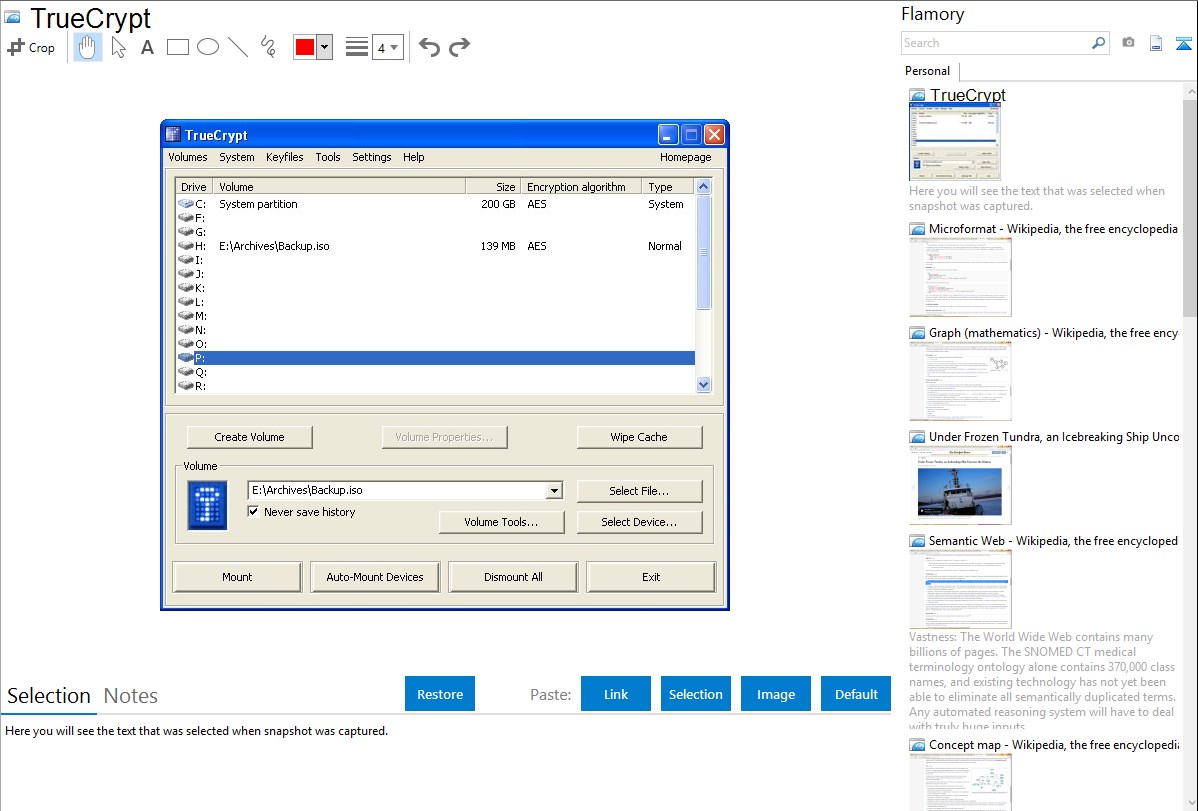Open Concept map snapshot title
1198x811 pixels.
pyautogui.click(x=1053, y=744)
